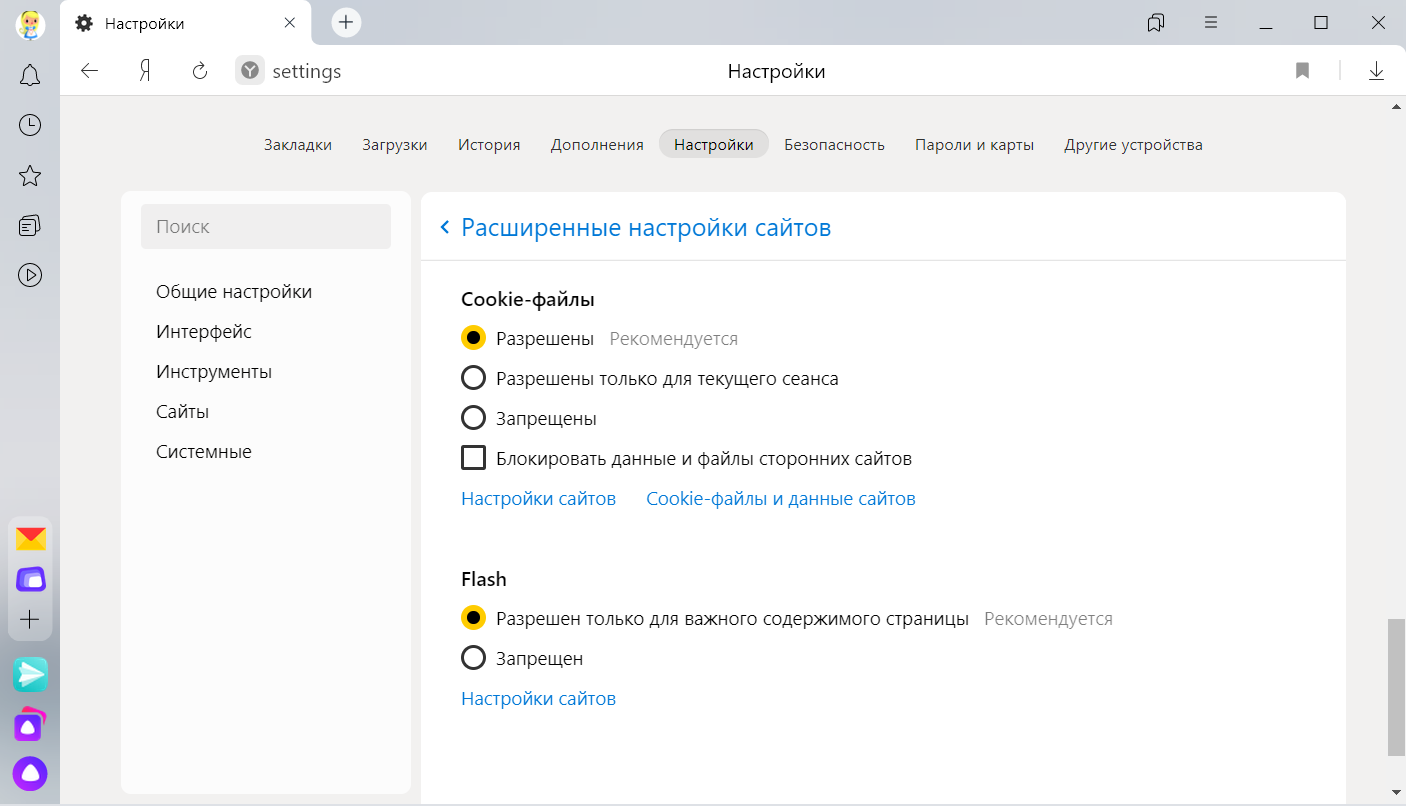Click the Yandex Mail envelope icon
The height and width of the screenshot is (806, 1406).
(x=30, y=539)
